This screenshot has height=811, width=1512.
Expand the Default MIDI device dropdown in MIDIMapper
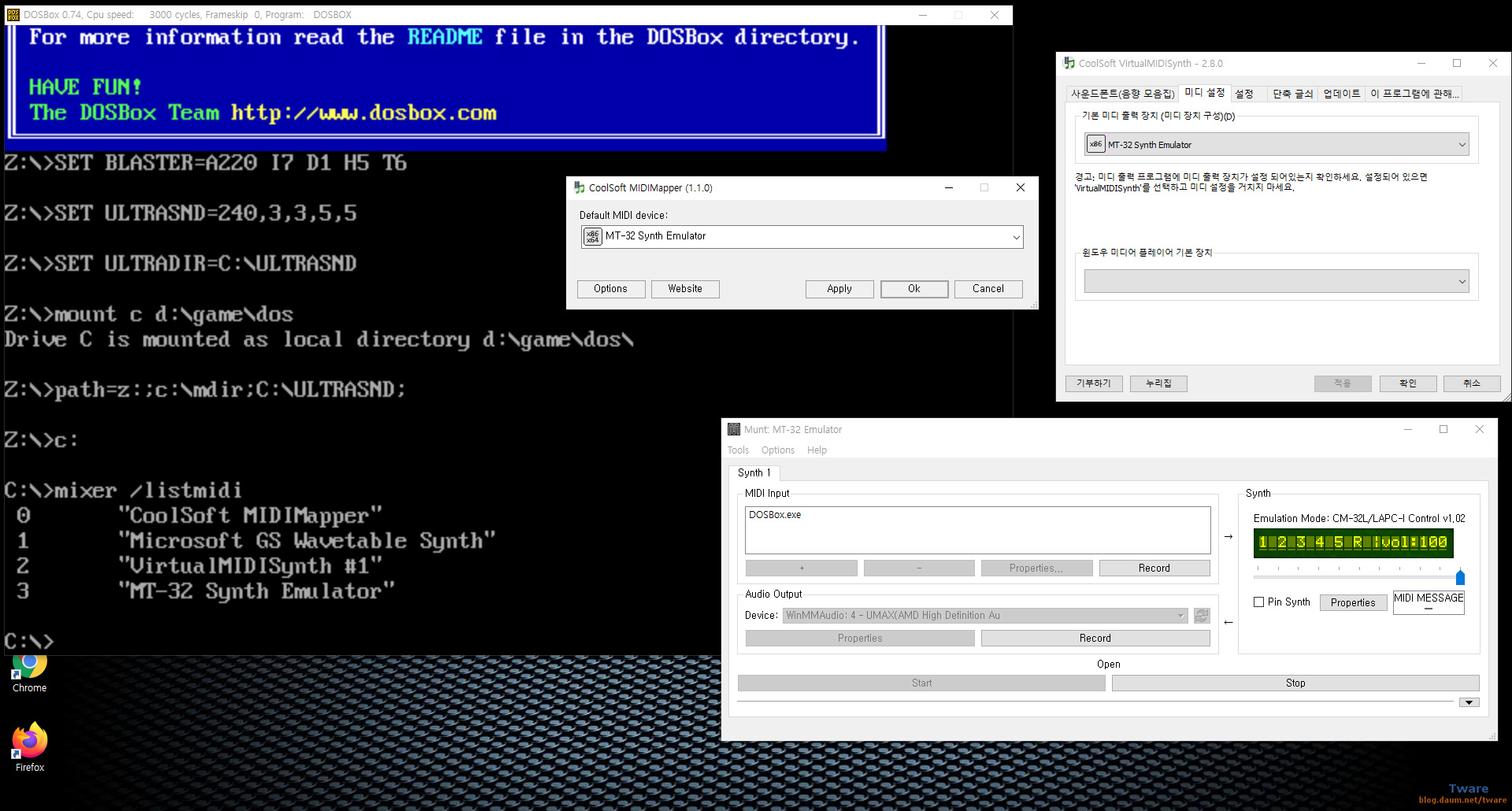tap(1016, 236)
